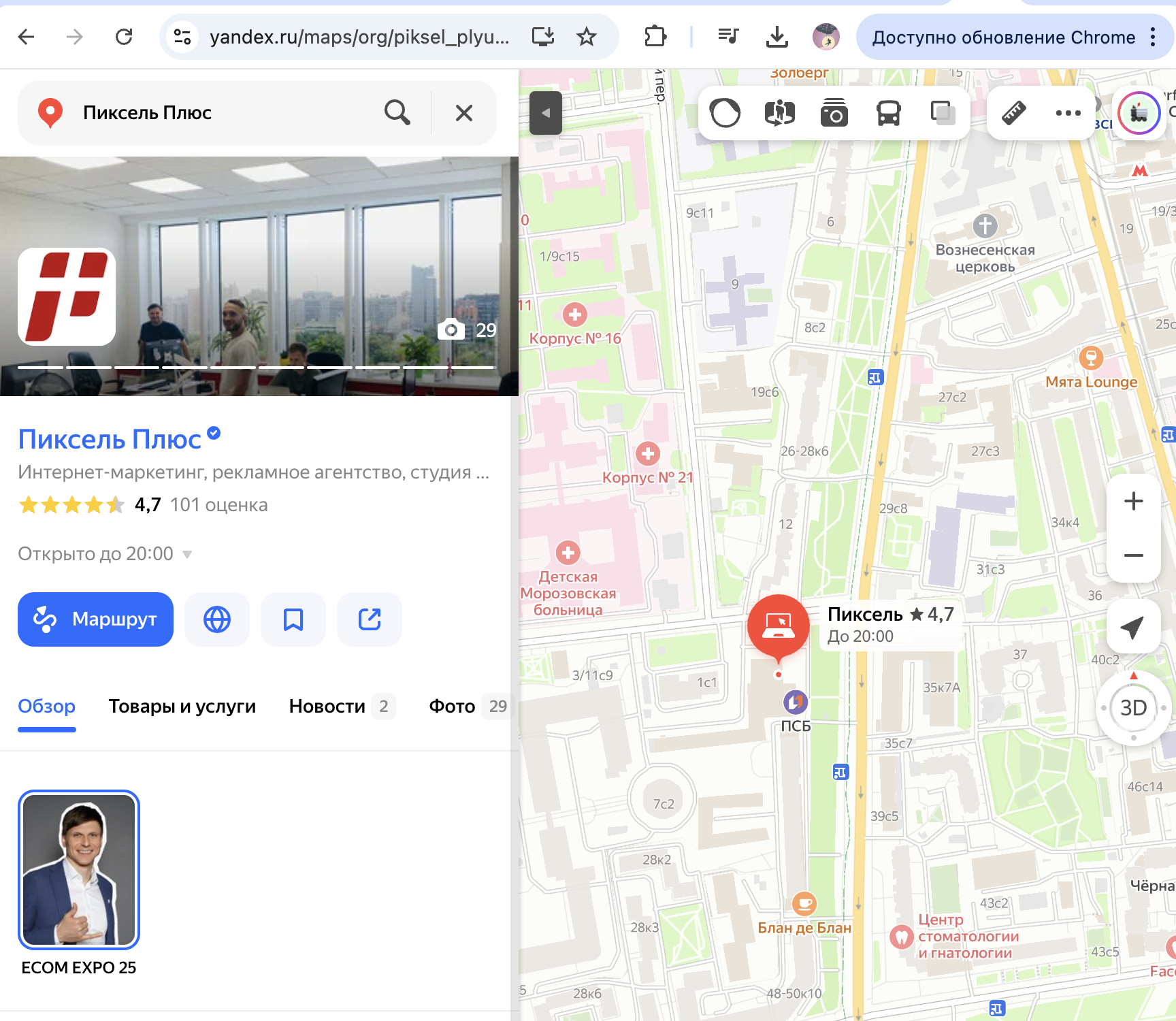The height and width of the screenshot is (1021, 1176).
Task: Toggle the traffic layer icon
Action: (725, 113)
